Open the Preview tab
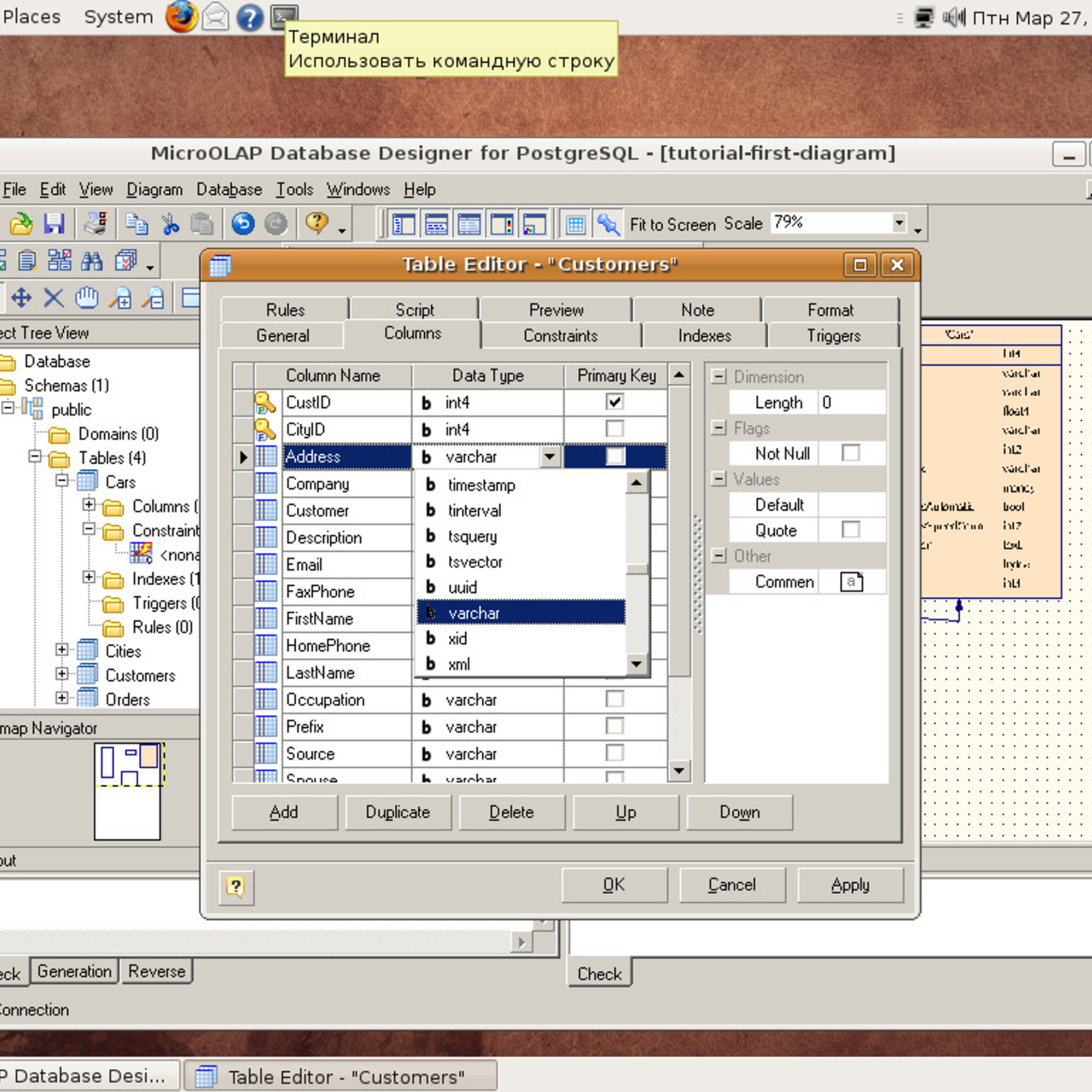The width and height of the screenshot is (1092, 1092). [556, 310]
